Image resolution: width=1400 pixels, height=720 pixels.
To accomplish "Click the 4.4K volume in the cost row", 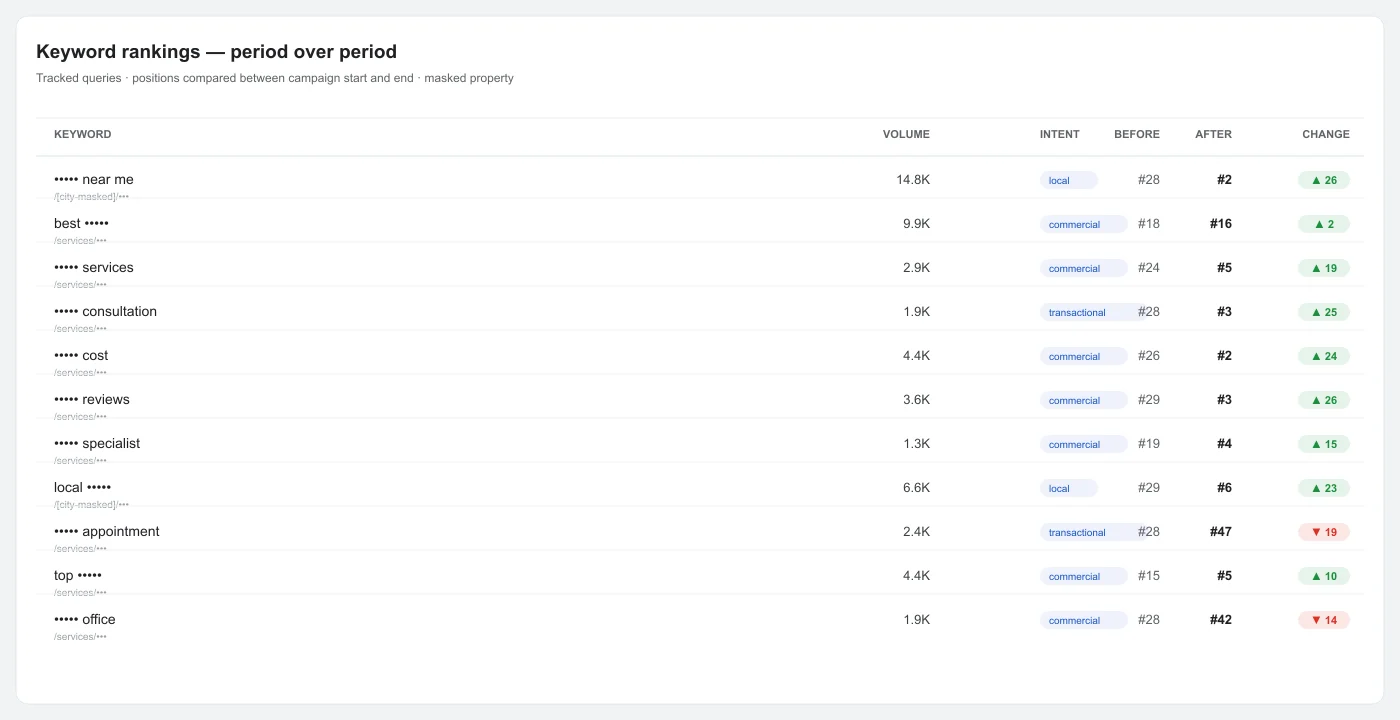I will (916, 356).
